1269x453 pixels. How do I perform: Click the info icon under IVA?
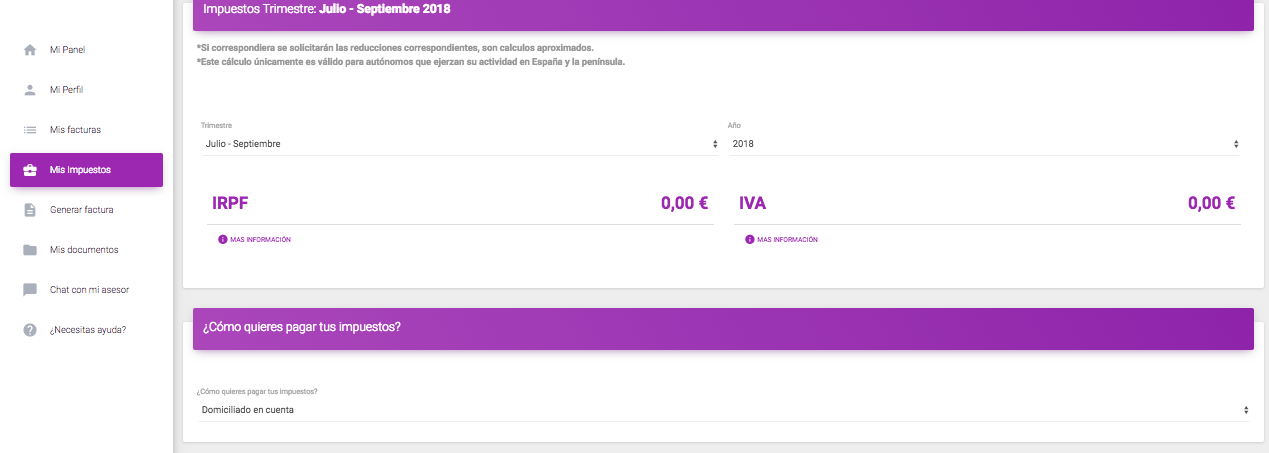(749, 240)
